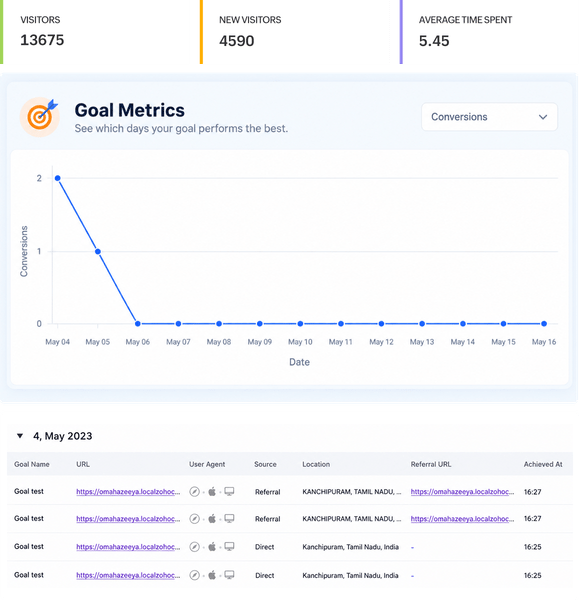Collapse the 4, May 2023 section
The width and height of the screenshot is (579, 600).
[20, 436]
